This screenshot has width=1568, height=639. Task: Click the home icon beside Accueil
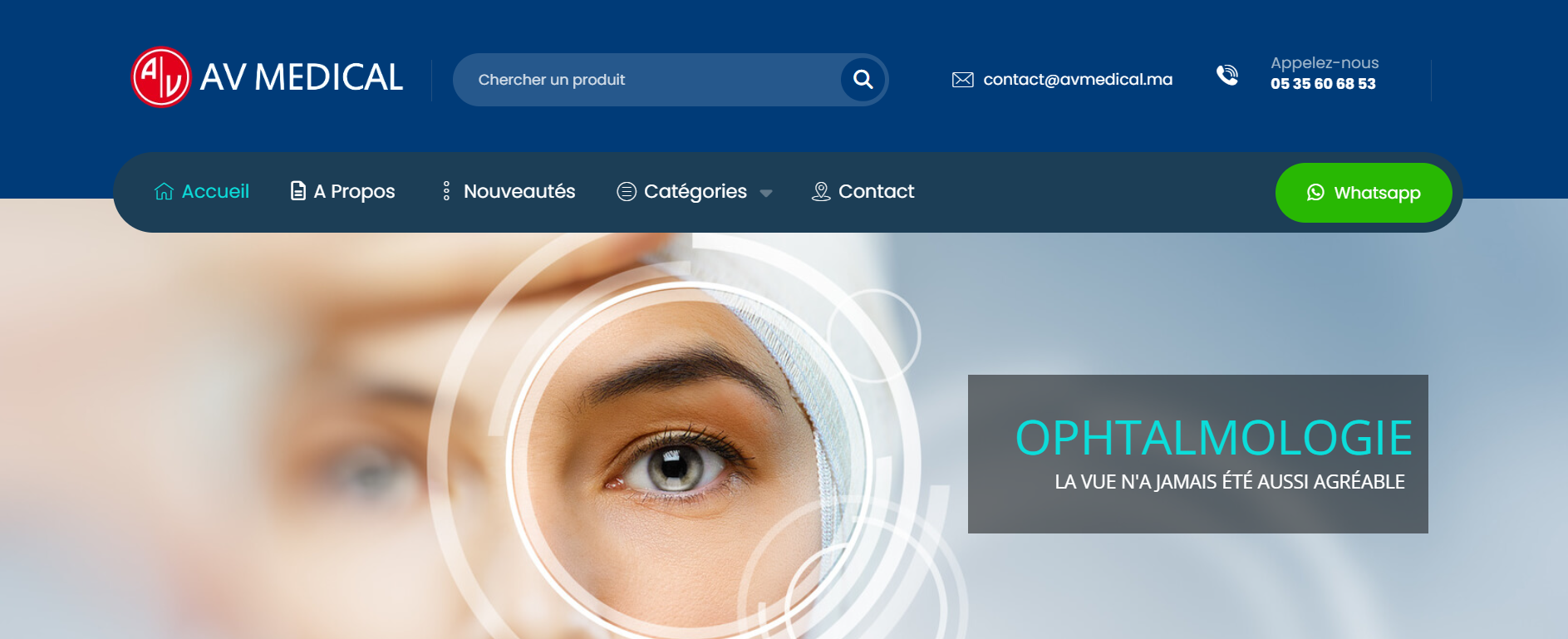pyautogui.click(x=164, y=192)
